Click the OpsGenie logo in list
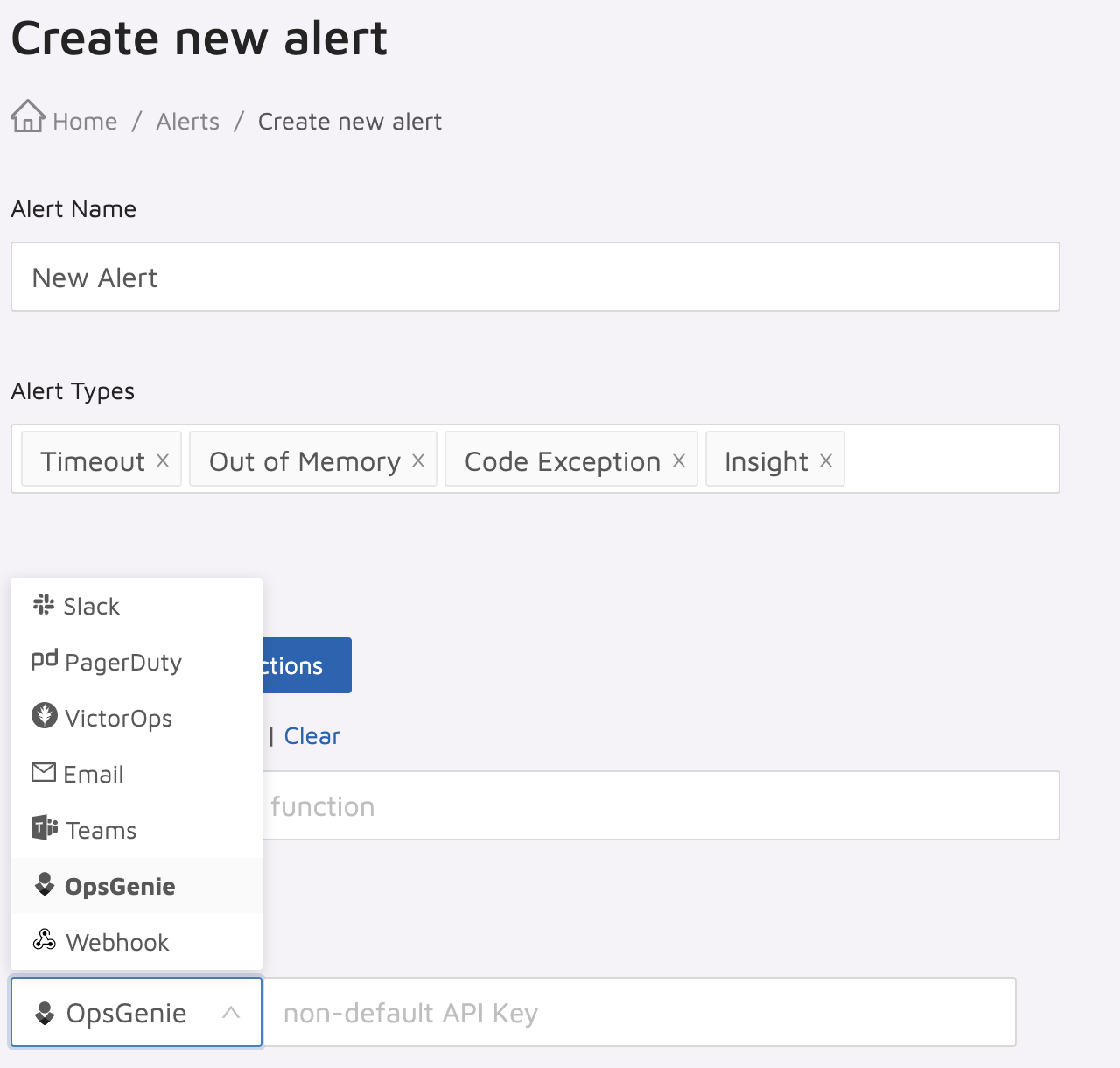1120x1068 pixels. (x=45, y=884)
